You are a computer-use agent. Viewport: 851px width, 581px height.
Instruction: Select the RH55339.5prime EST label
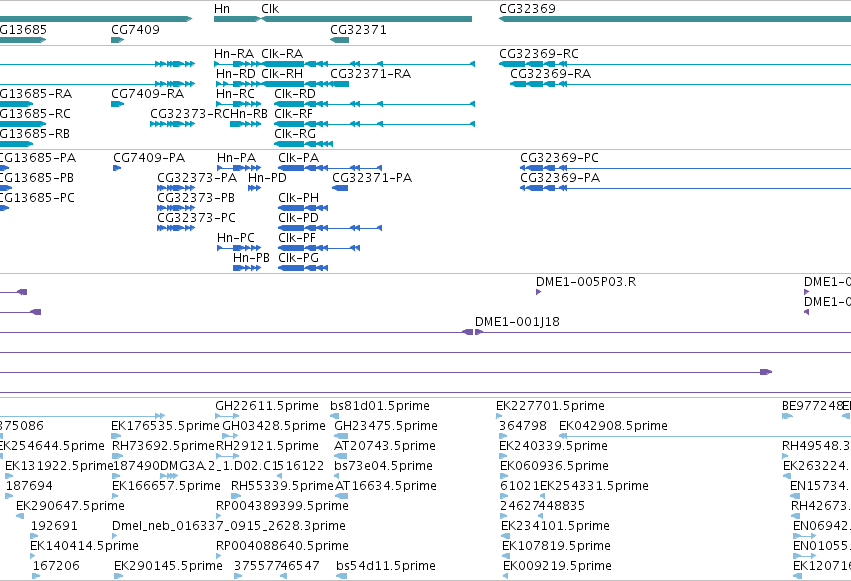coord(282,487)
